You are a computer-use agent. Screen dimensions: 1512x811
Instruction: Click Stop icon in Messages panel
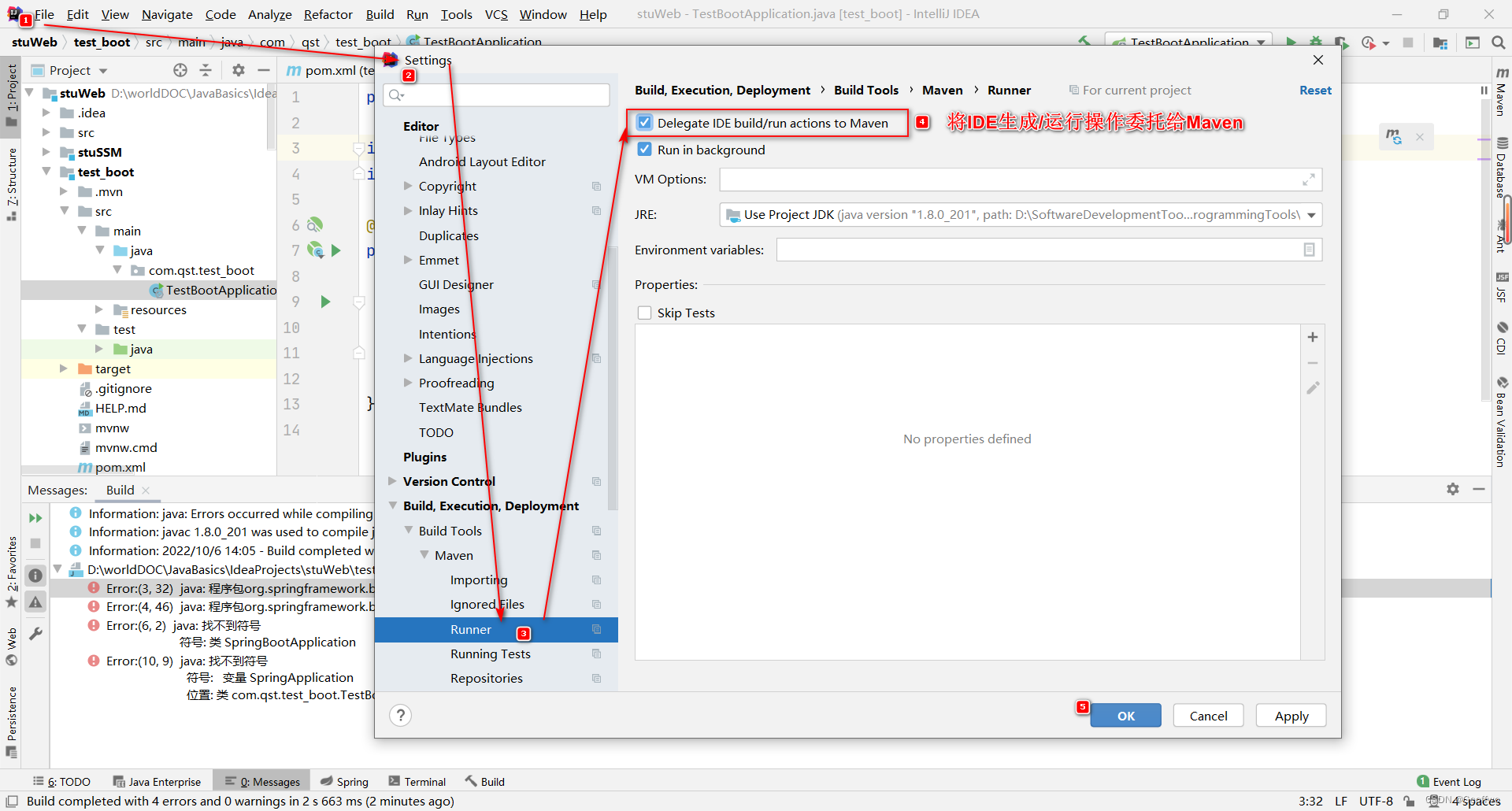click(35, 543)
